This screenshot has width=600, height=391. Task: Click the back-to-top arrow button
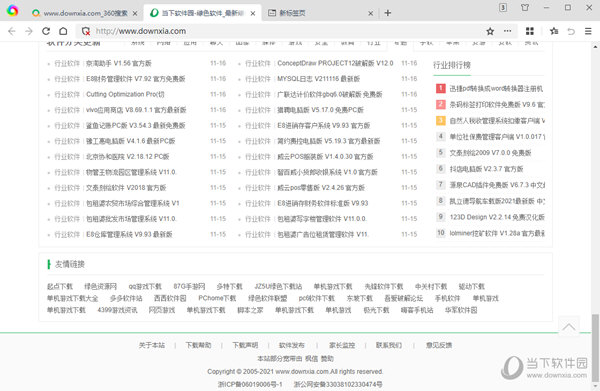point(569,327)
